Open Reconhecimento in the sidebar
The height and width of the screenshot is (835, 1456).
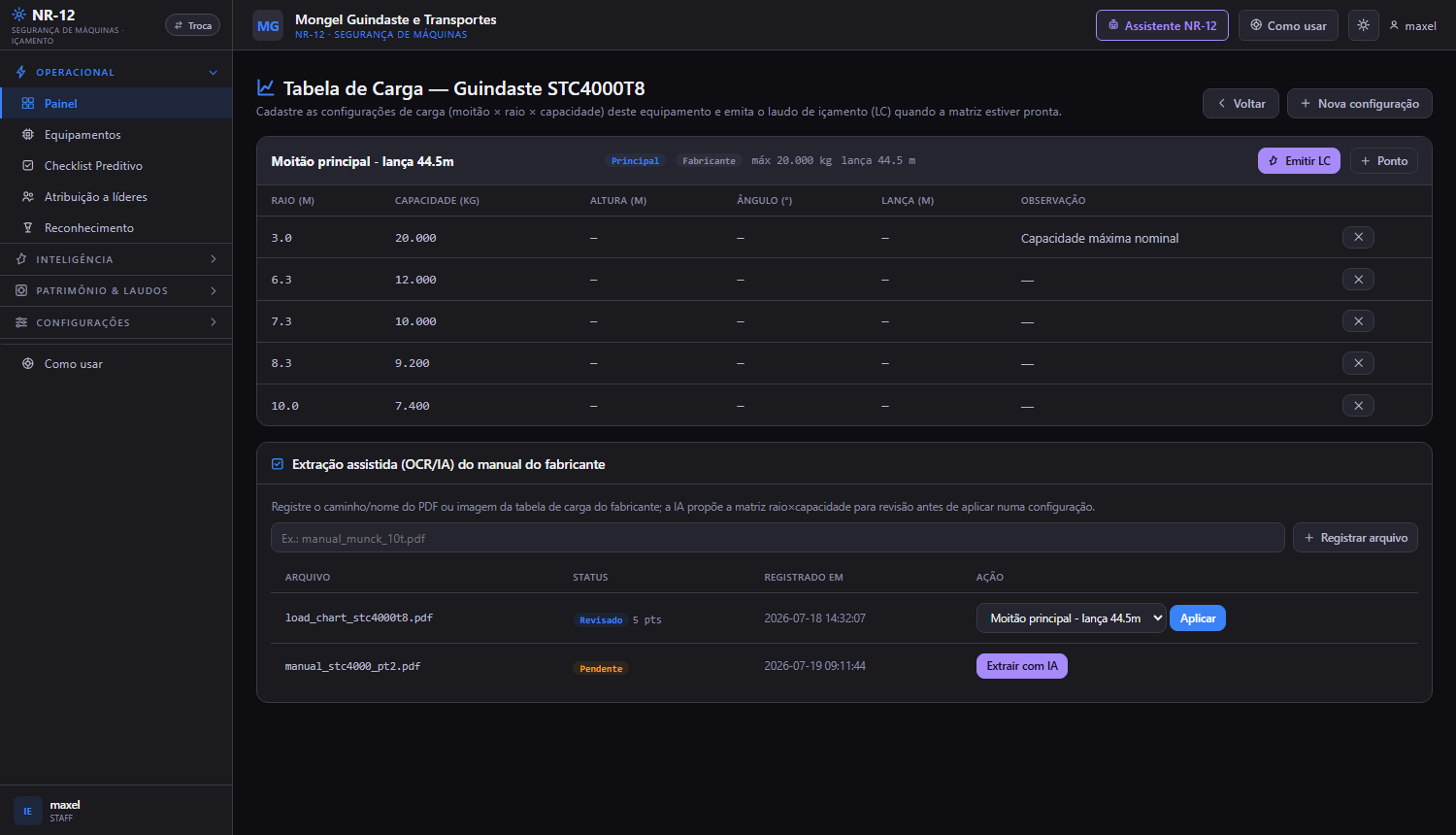coord(116,227)
